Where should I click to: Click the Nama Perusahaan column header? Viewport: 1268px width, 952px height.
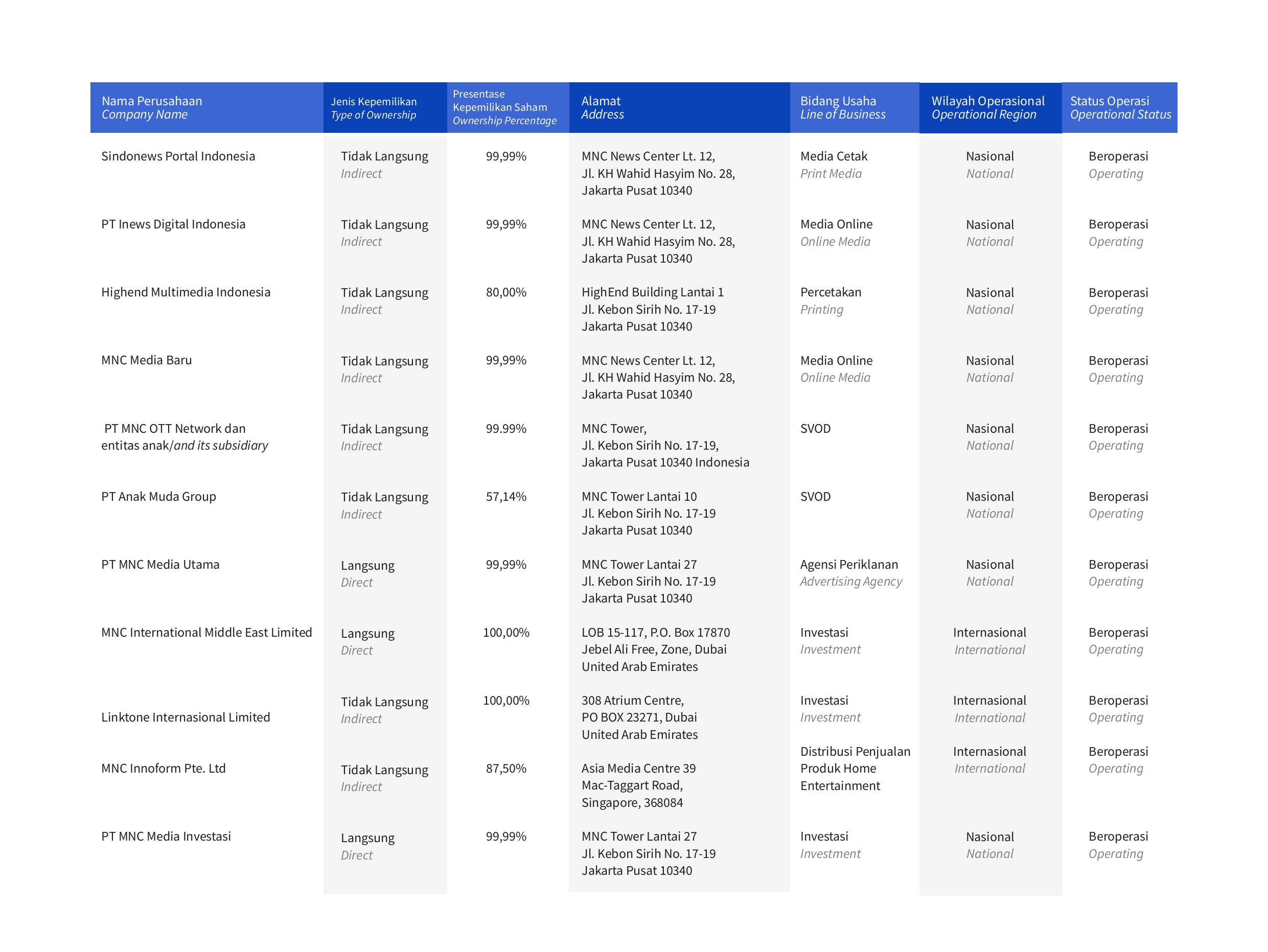point(206,108)
